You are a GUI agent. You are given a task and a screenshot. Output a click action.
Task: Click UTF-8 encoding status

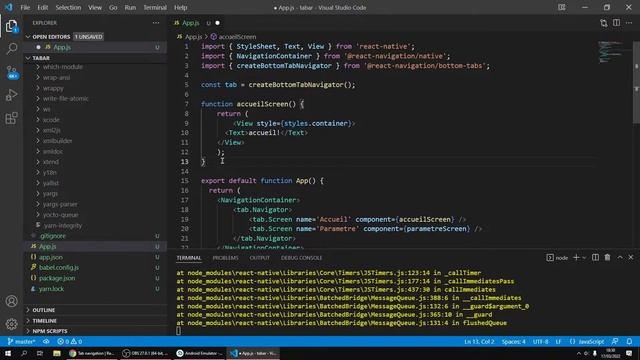point(540,342)
